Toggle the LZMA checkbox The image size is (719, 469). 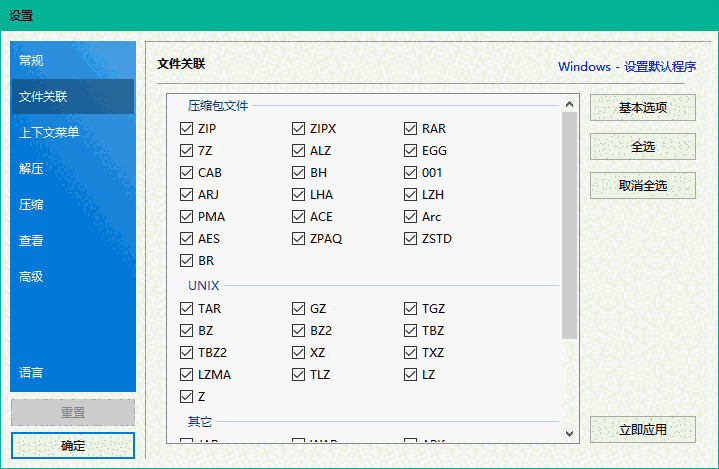(x=187, y=375)
